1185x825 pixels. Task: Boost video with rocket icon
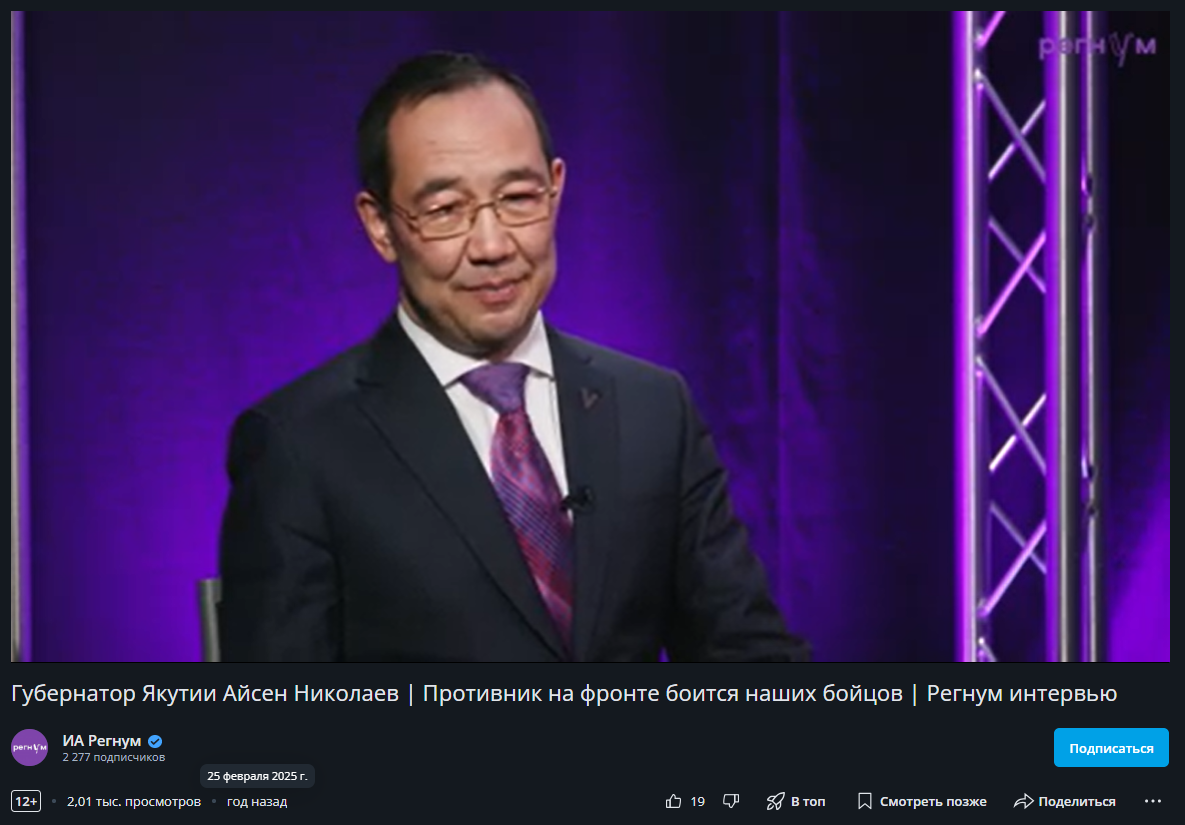[x=775, y=802]
